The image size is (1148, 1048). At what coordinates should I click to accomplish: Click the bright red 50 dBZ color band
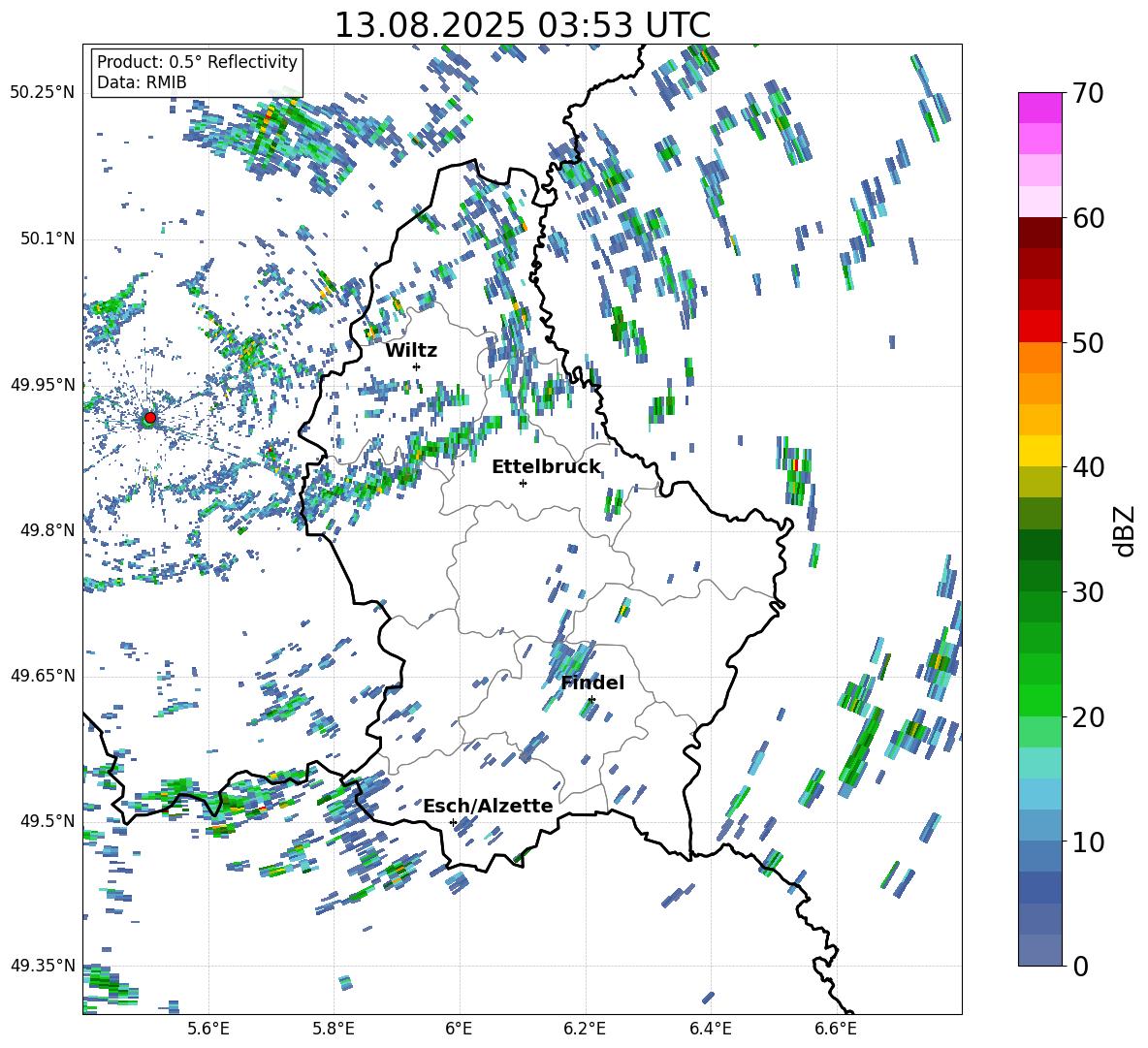pyautogui.click(x=1040, y=327)
